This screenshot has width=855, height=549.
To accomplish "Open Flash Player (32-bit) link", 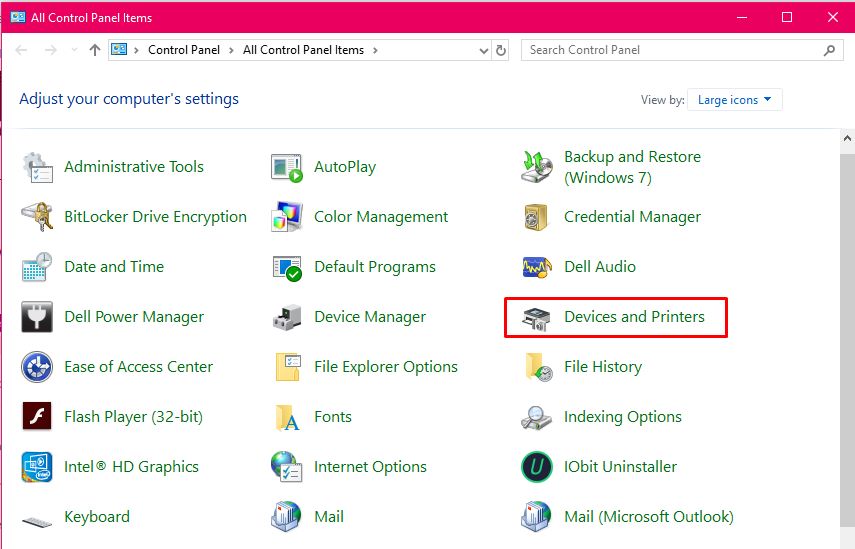I will (134, 417).
